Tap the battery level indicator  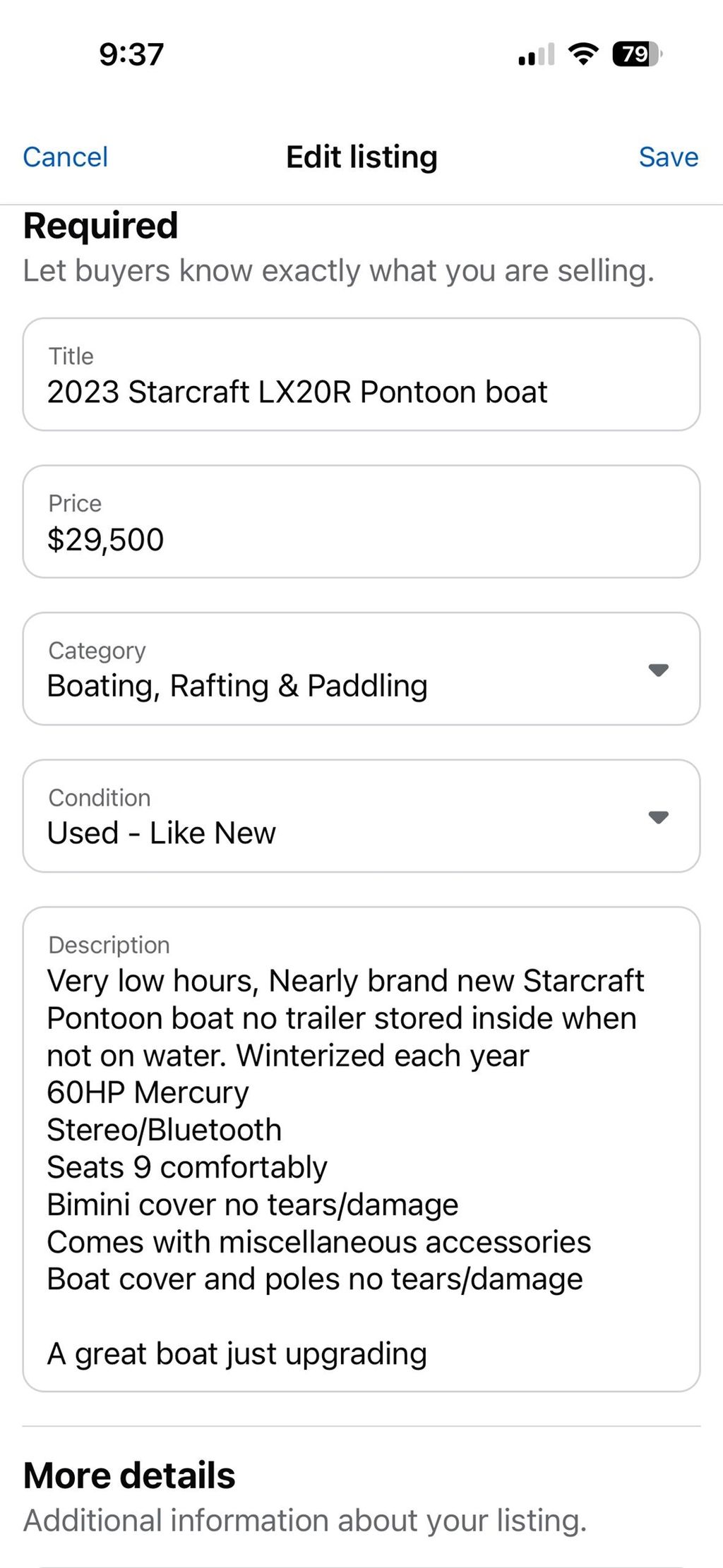pyautogui.click(x=637, y=54)
